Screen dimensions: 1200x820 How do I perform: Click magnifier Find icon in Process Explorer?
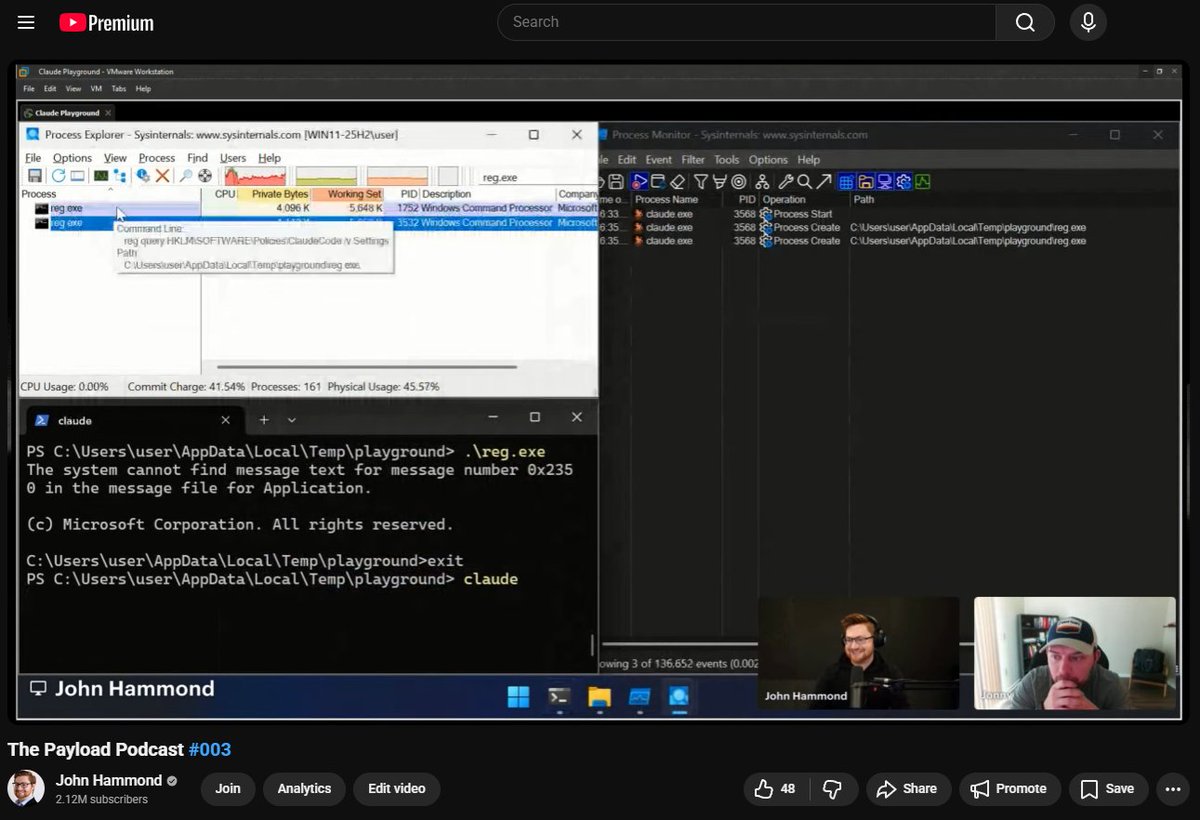click(187, 176)
